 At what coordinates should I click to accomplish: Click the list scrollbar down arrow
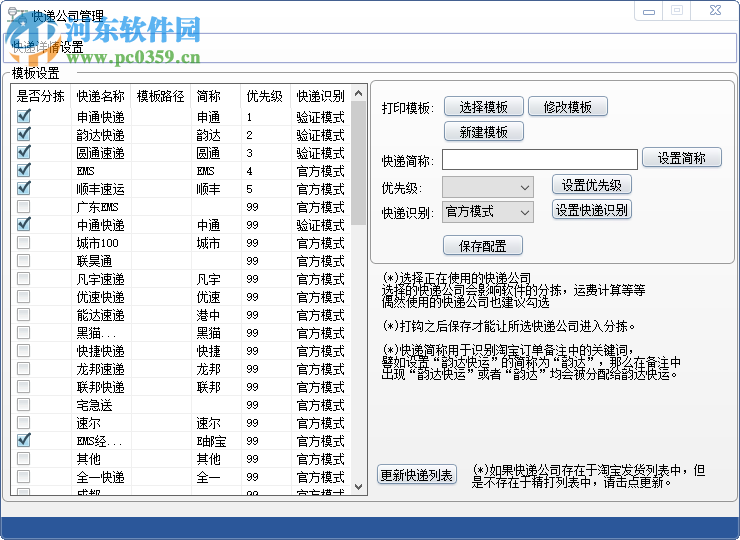[358, 487]
